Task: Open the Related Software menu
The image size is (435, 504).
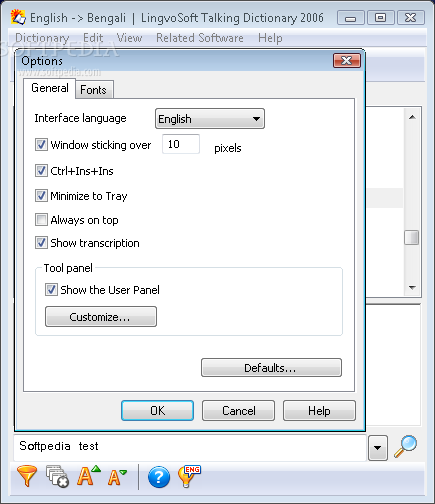Action: [200, 38]
